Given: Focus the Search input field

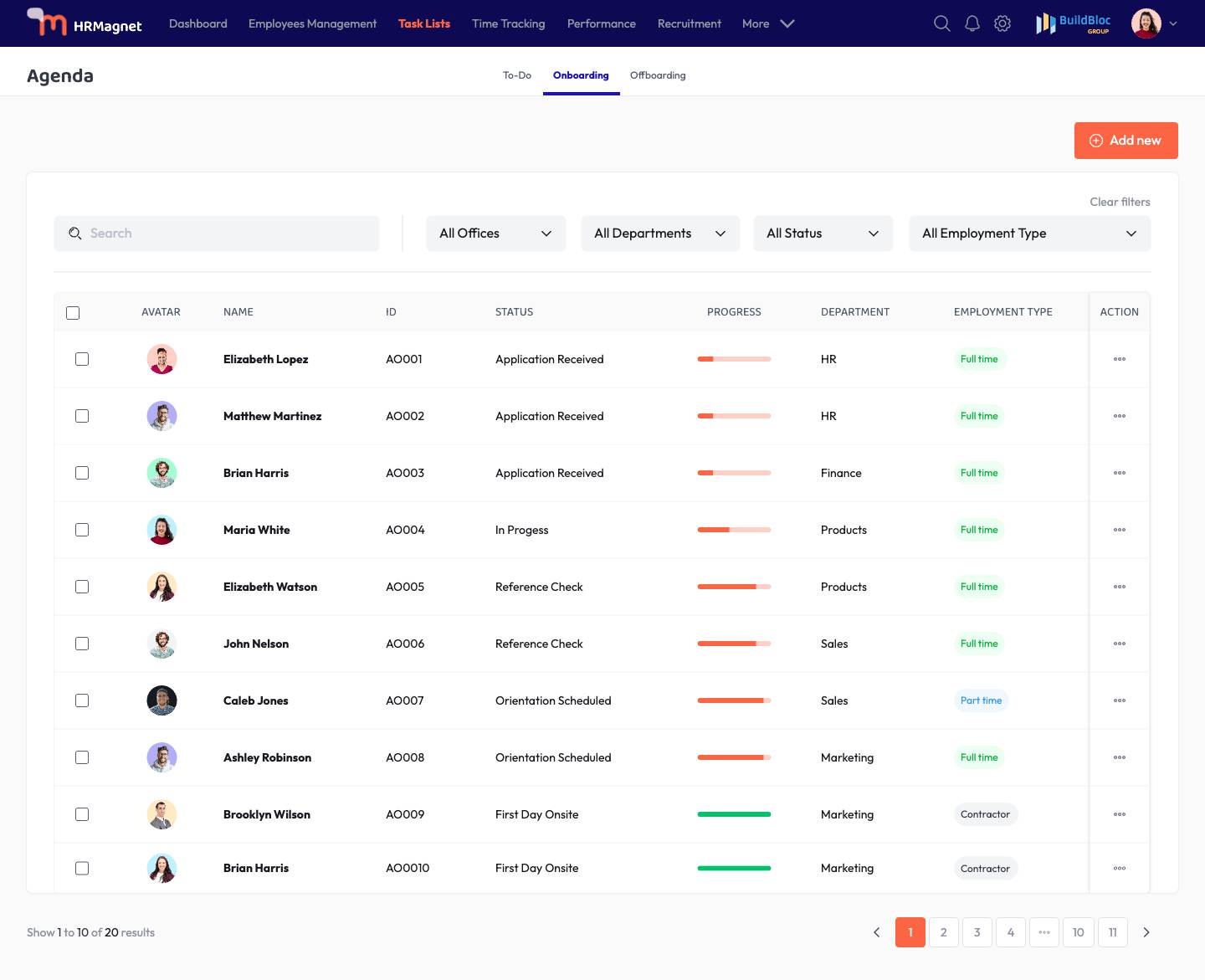Looking at the screenshot, I should click(x=217, y=233).
